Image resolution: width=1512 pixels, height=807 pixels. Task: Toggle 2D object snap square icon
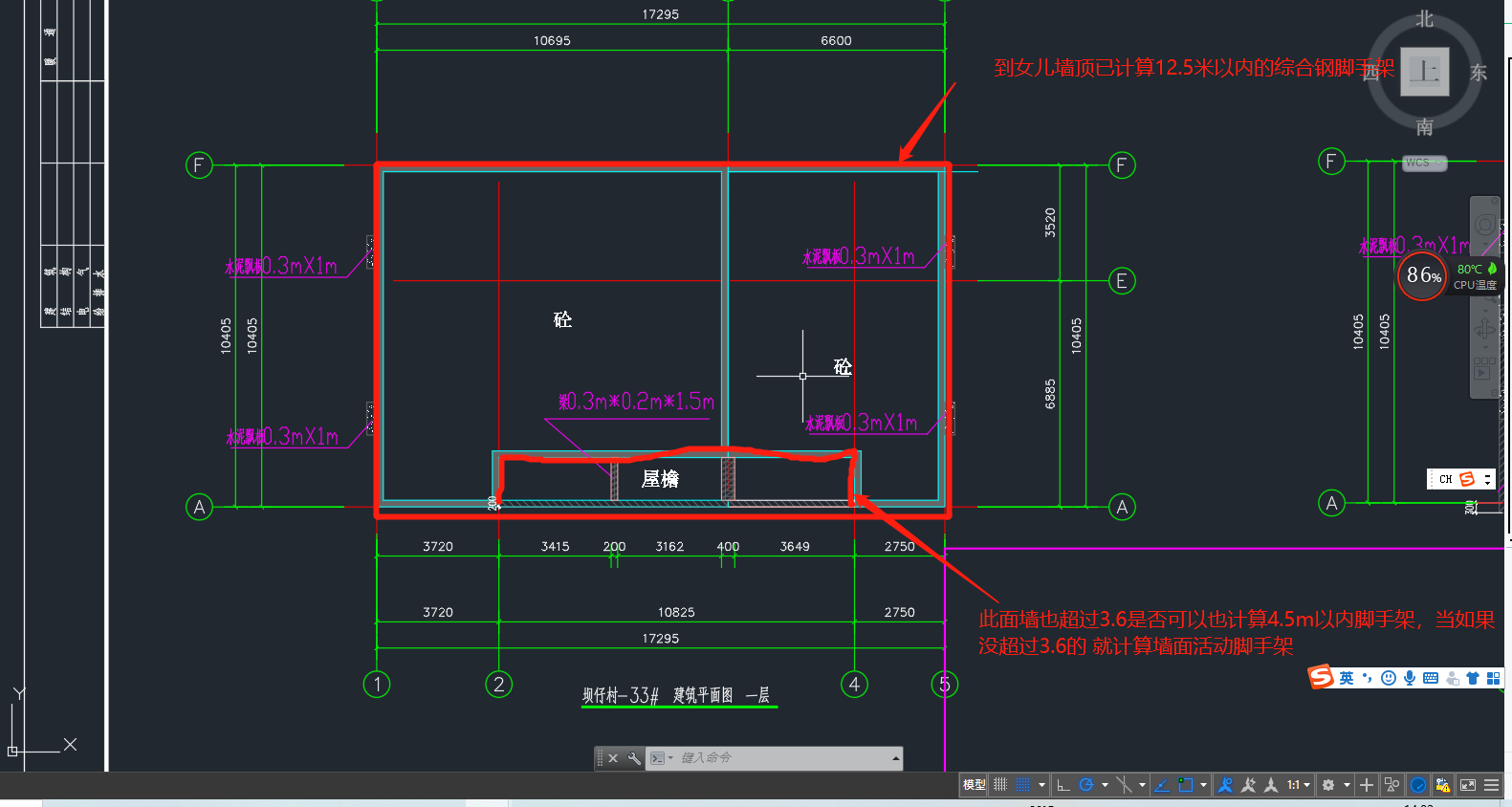[x=1186, y=785]
